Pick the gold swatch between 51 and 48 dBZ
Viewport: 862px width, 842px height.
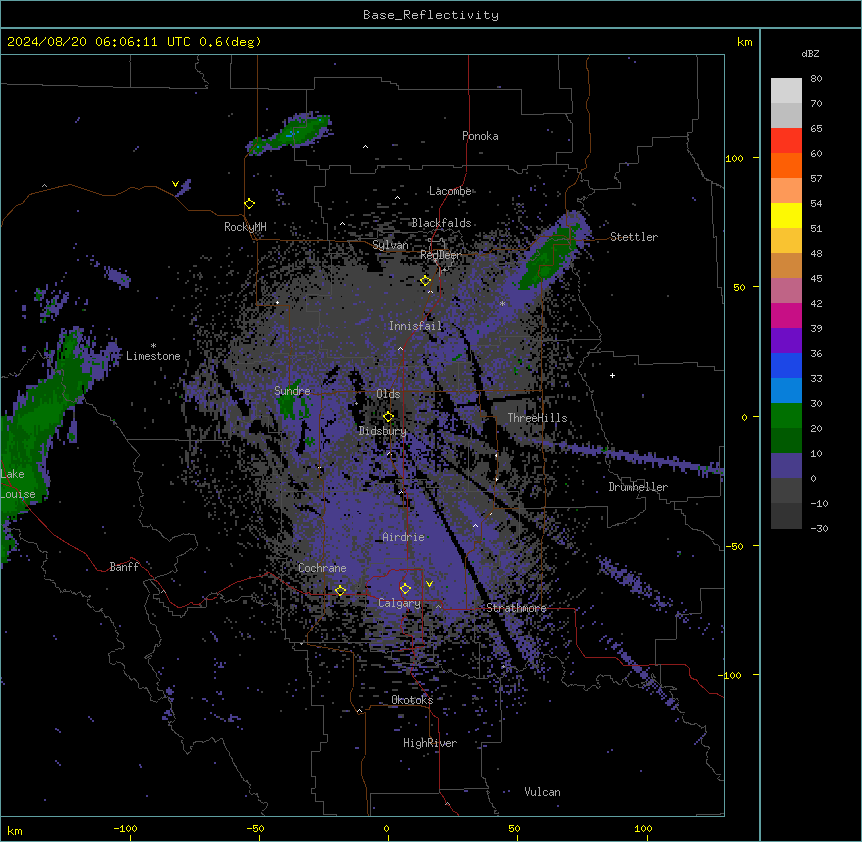click(786, 241)
